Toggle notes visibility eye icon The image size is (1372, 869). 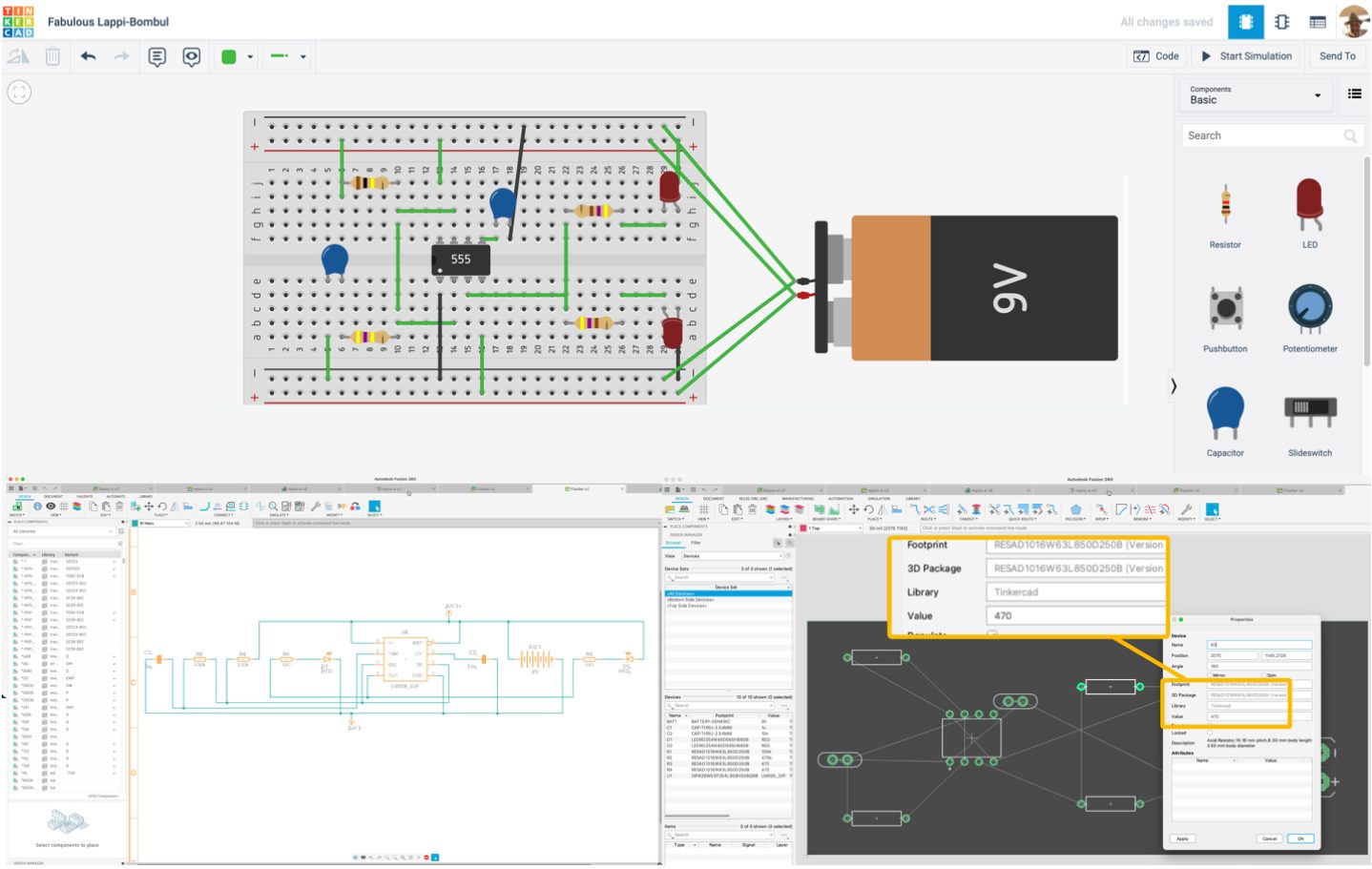(192, 57)
